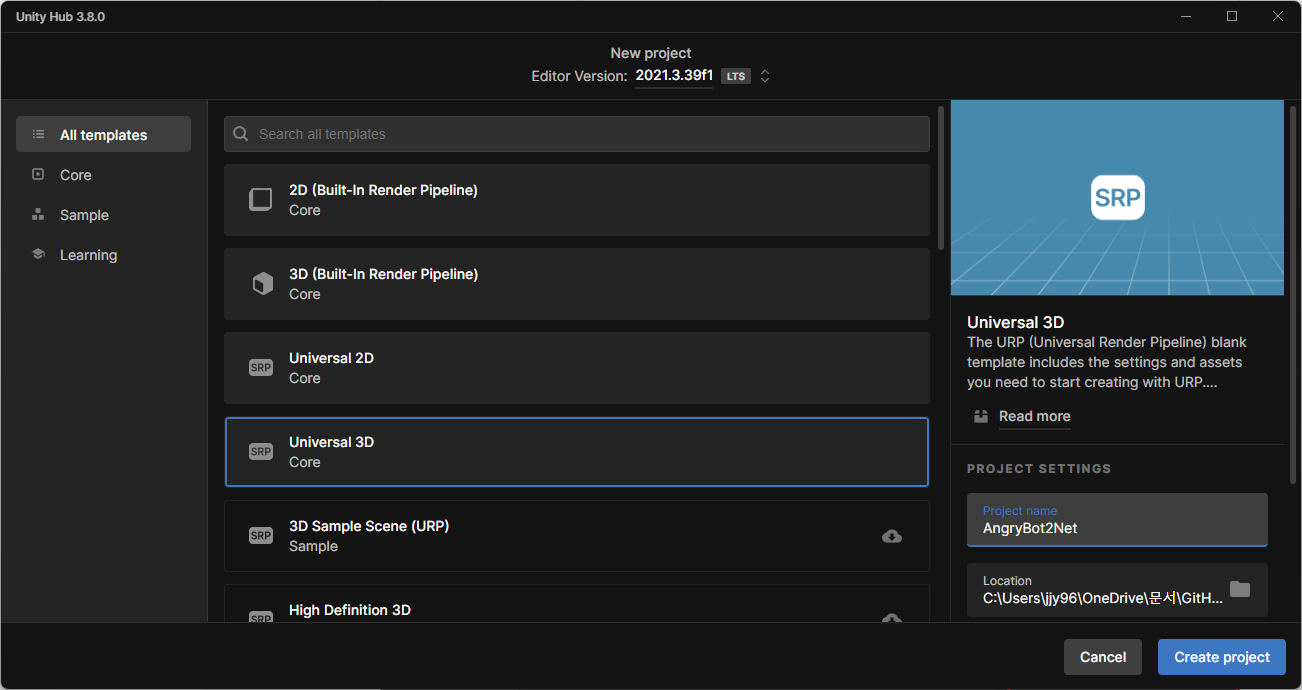This screenshot has width=1302, height=690.
Task: Click the Cancel button
Action: [x=1103, y=657]
